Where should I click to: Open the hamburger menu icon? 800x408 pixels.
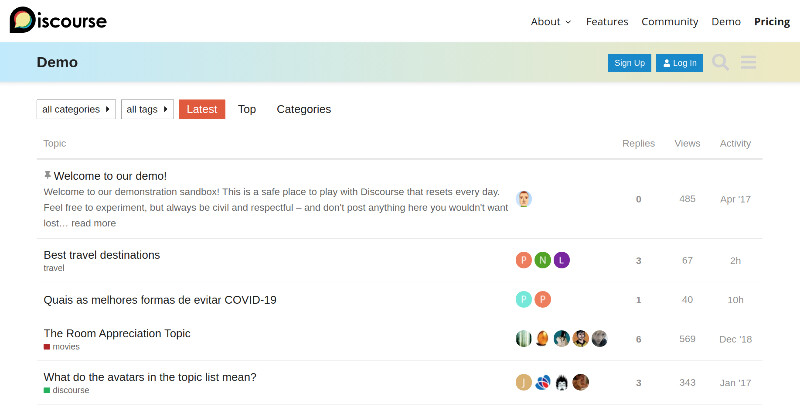pyautogui.click(x=749, y=63)
